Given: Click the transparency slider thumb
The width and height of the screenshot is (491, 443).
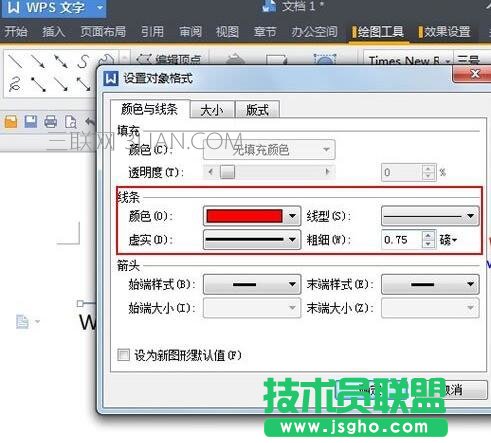Looking at the screenshot, I should pyautogui.click(x=227, y=172).
